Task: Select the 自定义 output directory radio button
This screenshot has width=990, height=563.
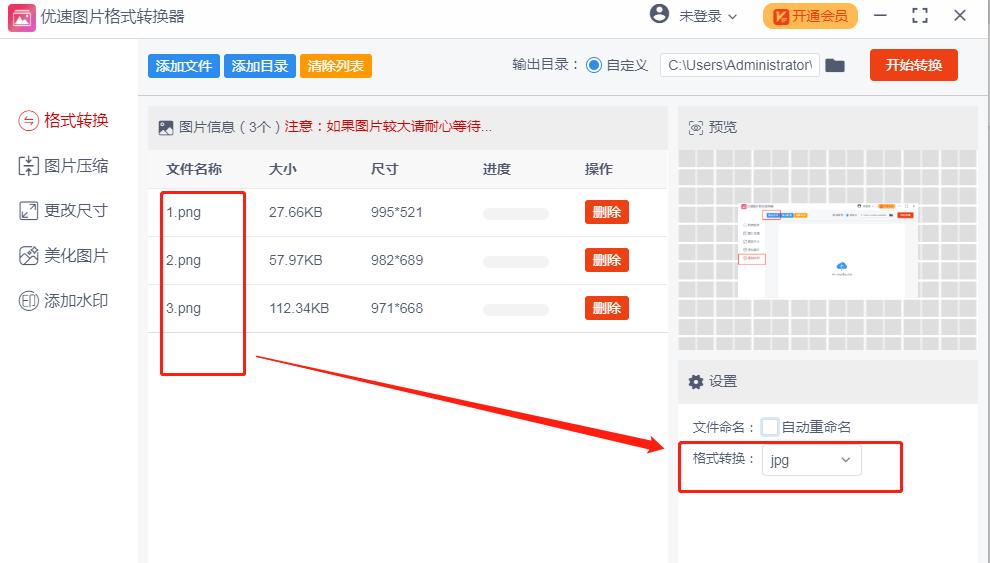Action: coord(593,65)
